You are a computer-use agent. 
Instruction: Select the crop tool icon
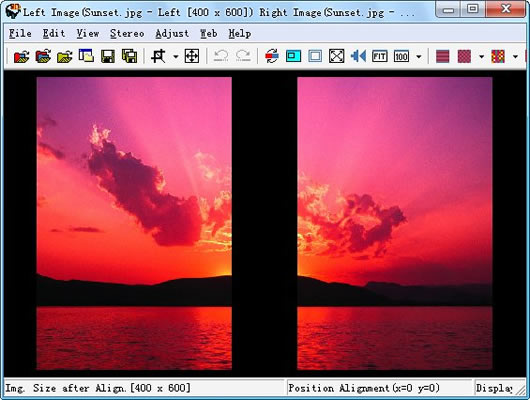[x=158, y=56]
